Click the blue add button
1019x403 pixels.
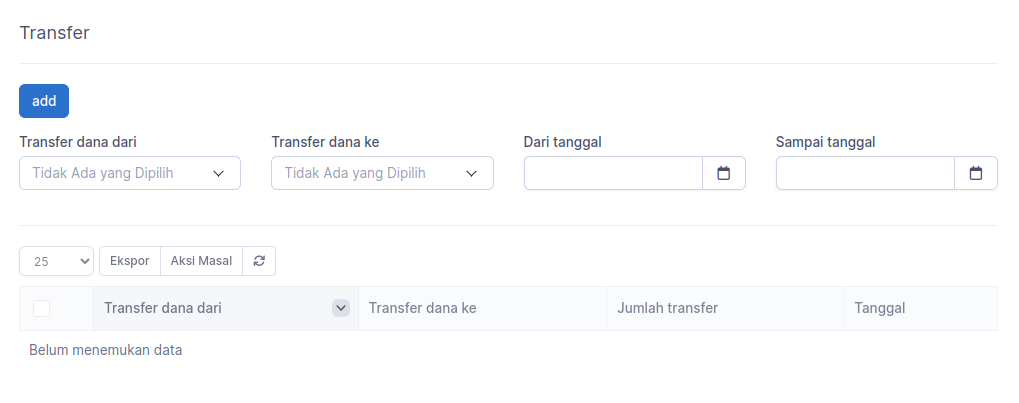tap(44, 101)
